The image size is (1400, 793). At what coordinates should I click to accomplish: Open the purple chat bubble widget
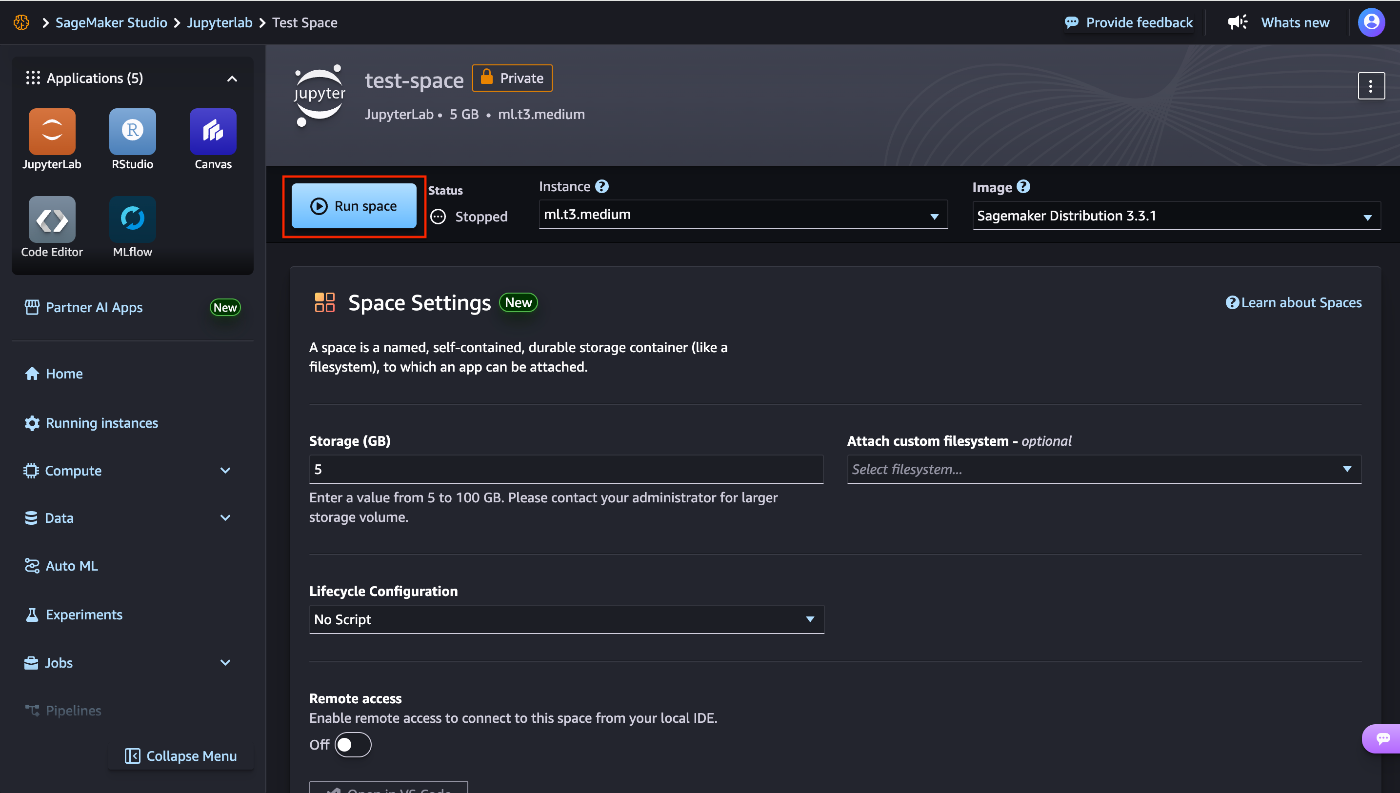(1383, 739)
